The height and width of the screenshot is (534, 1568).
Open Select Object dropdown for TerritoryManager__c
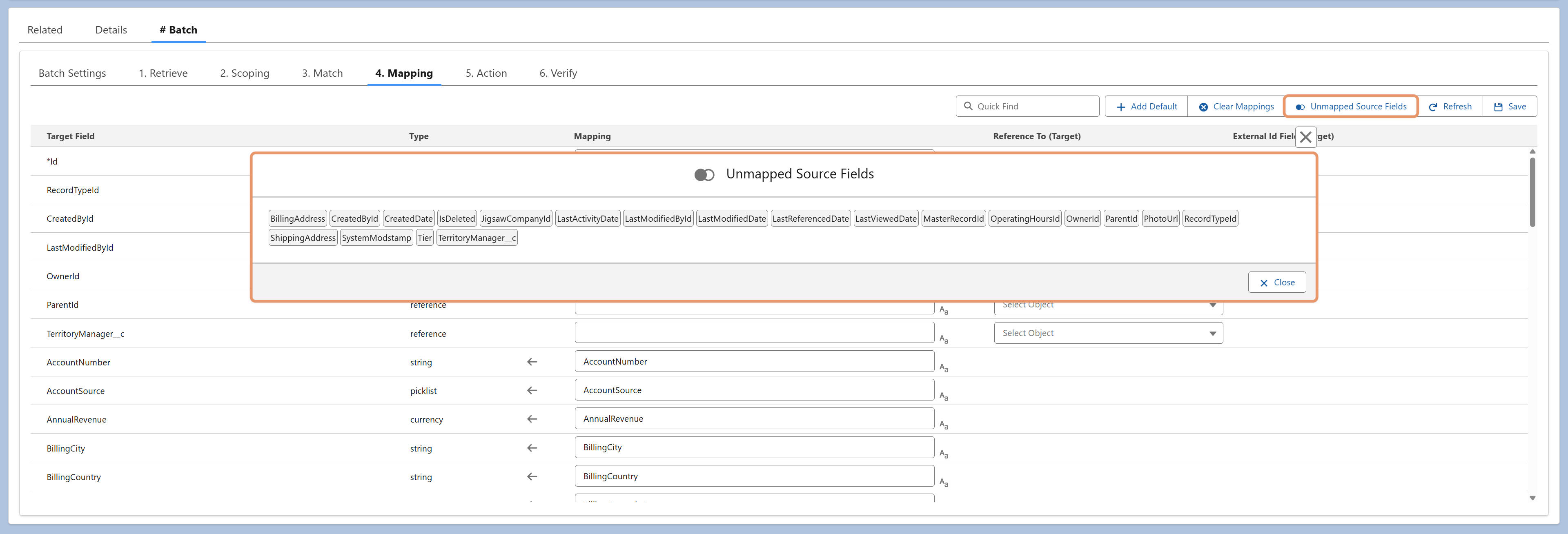(x=1108, y=333)
